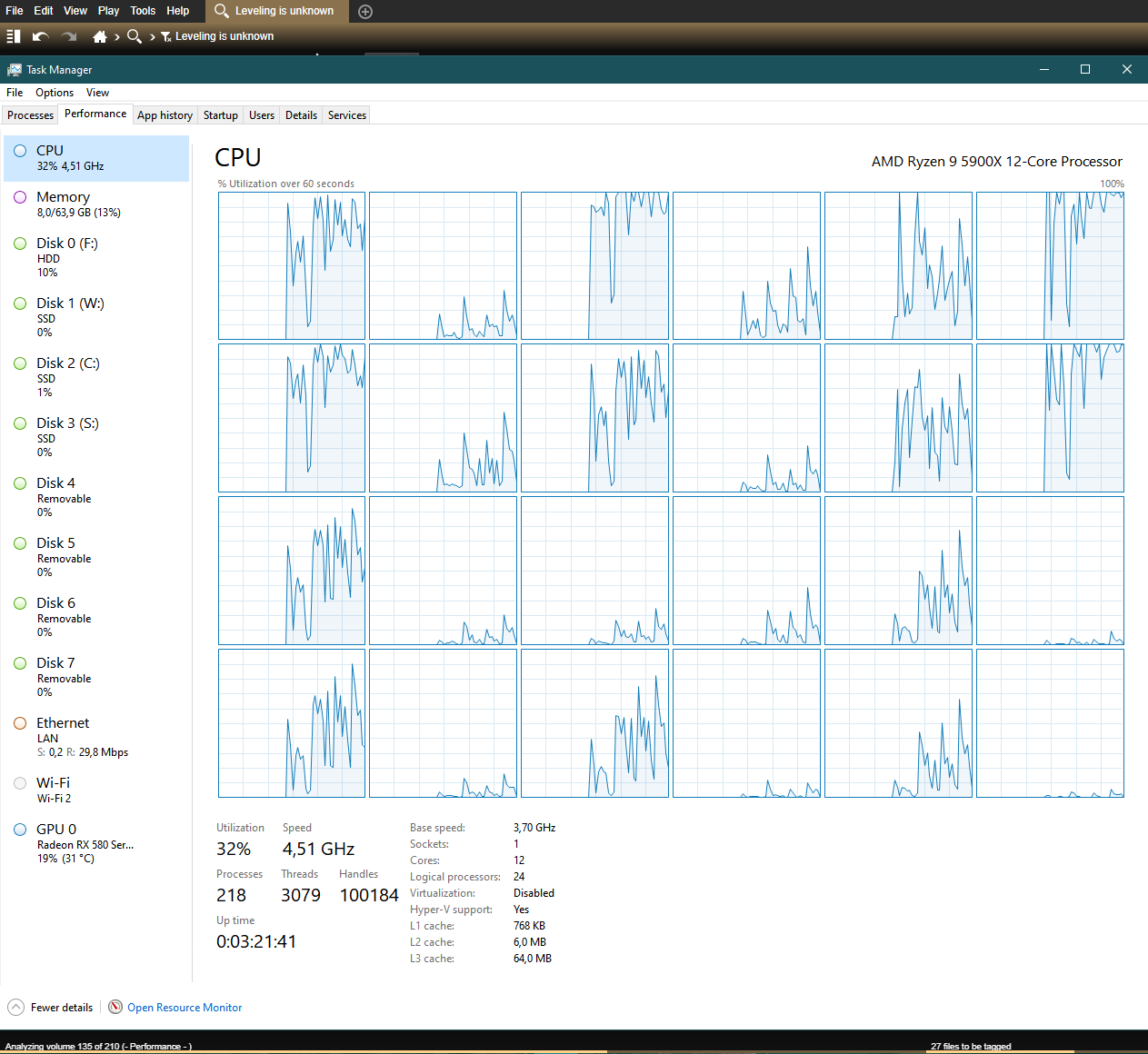Switch to the Processes tab
The width and height of the screenshot is (1148, 1054).
click(x=30, y=115)
